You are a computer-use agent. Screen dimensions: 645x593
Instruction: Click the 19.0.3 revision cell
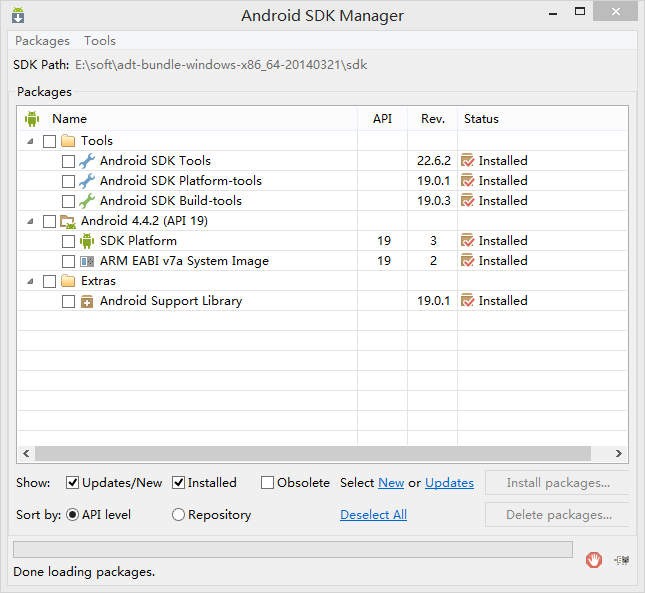(434, 201)
